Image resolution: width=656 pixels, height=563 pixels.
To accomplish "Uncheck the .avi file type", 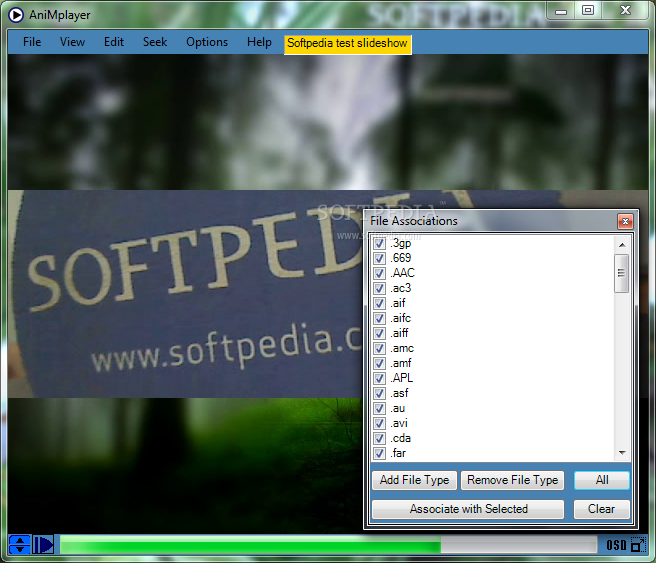I will pos(379,424).
